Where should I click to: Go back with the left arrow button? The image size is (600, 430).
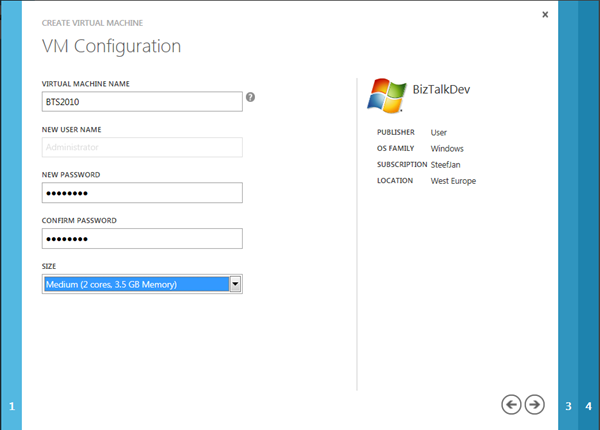click(x=511, y=404)
